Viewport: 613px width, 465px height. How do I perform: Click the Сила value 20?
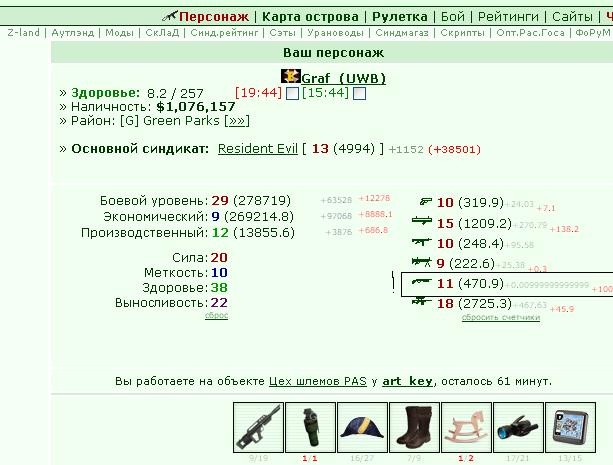pos(219,257)
